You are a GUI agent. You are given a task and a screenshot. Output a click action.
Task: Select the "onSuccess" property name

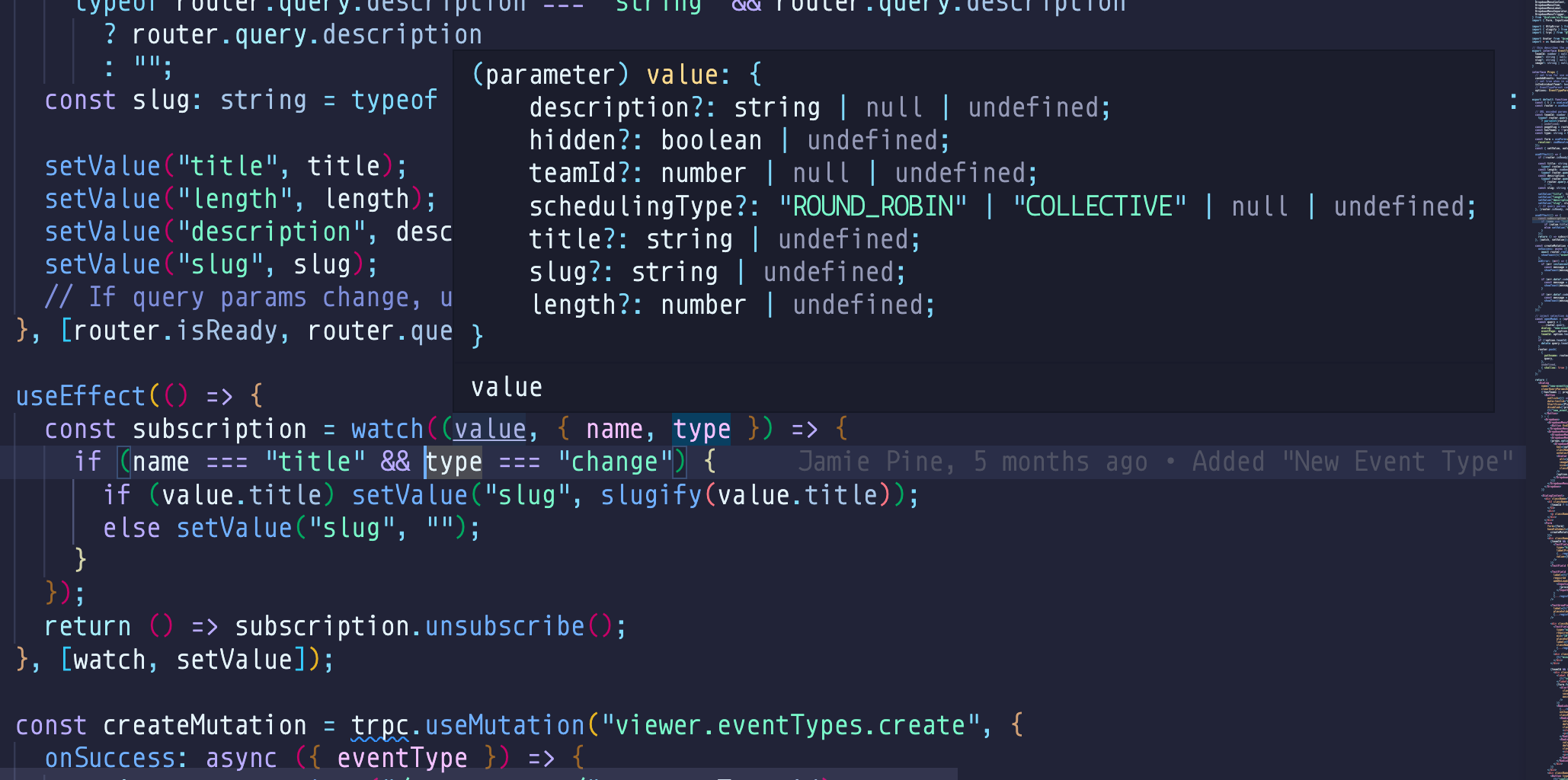click(113, 757)
